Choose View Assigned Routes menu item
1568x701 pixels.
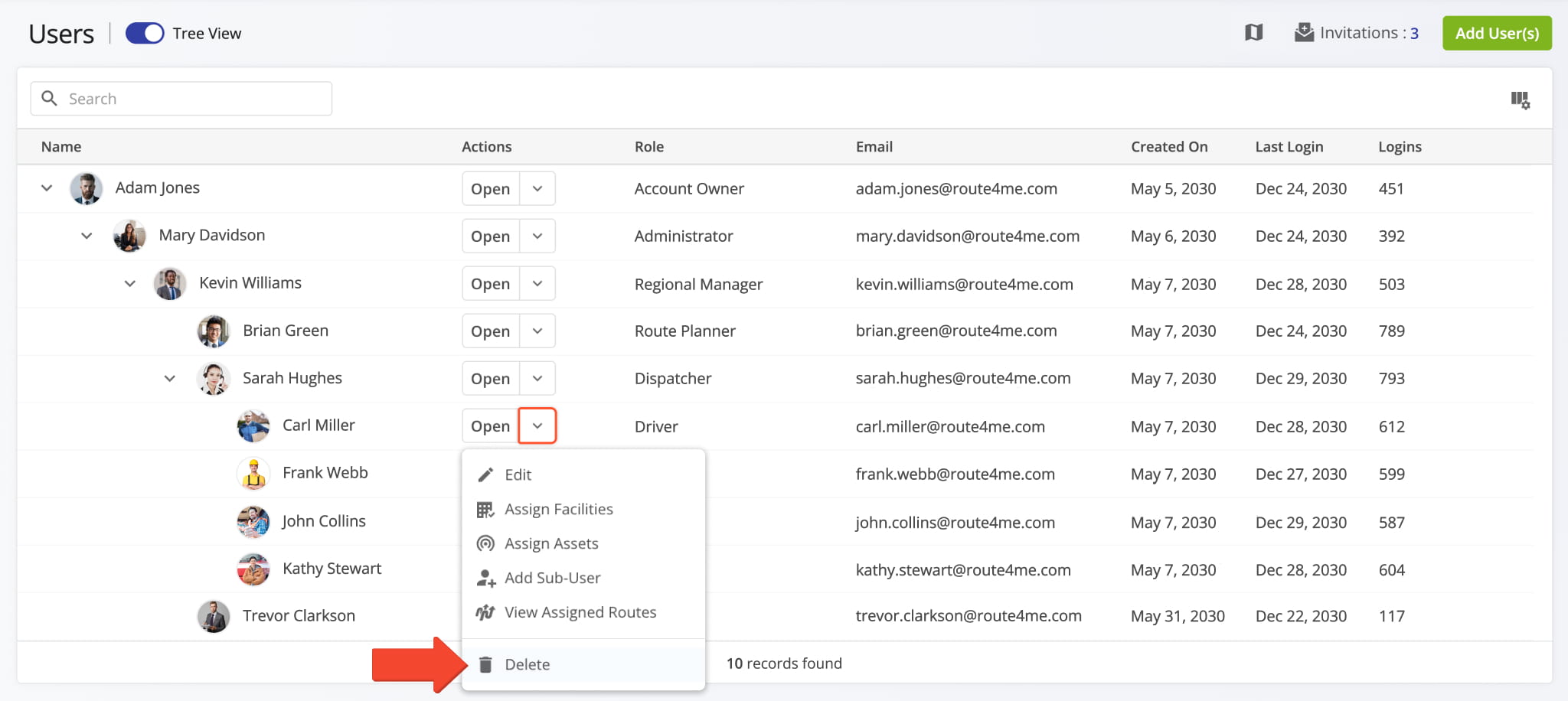pyautogui.click(x=583, y=612)
